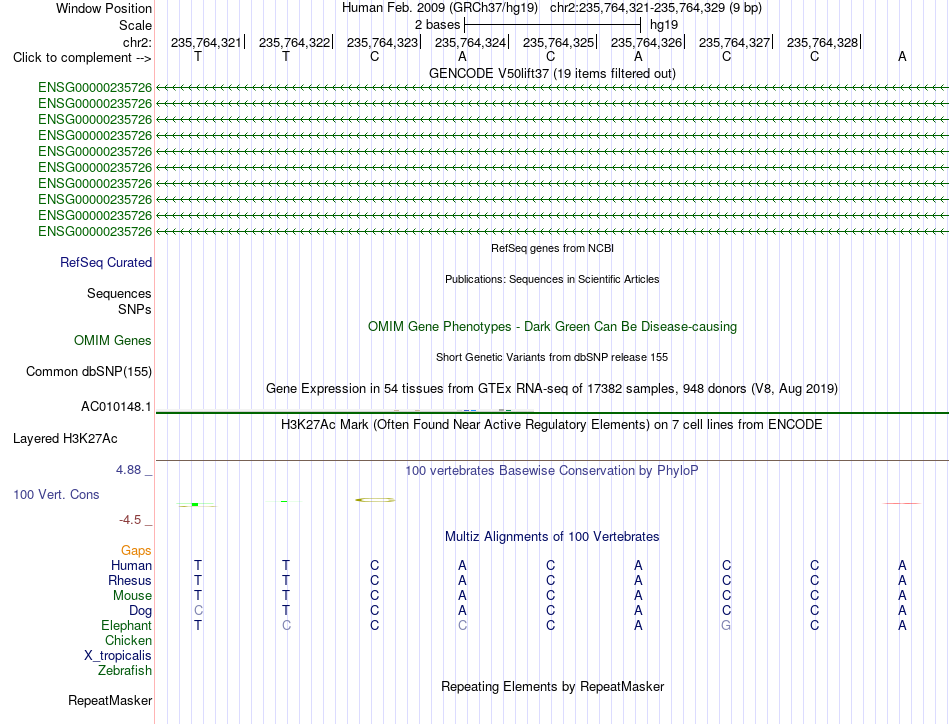Click the mismatched C base in the Dog row

tap(198, 610)
